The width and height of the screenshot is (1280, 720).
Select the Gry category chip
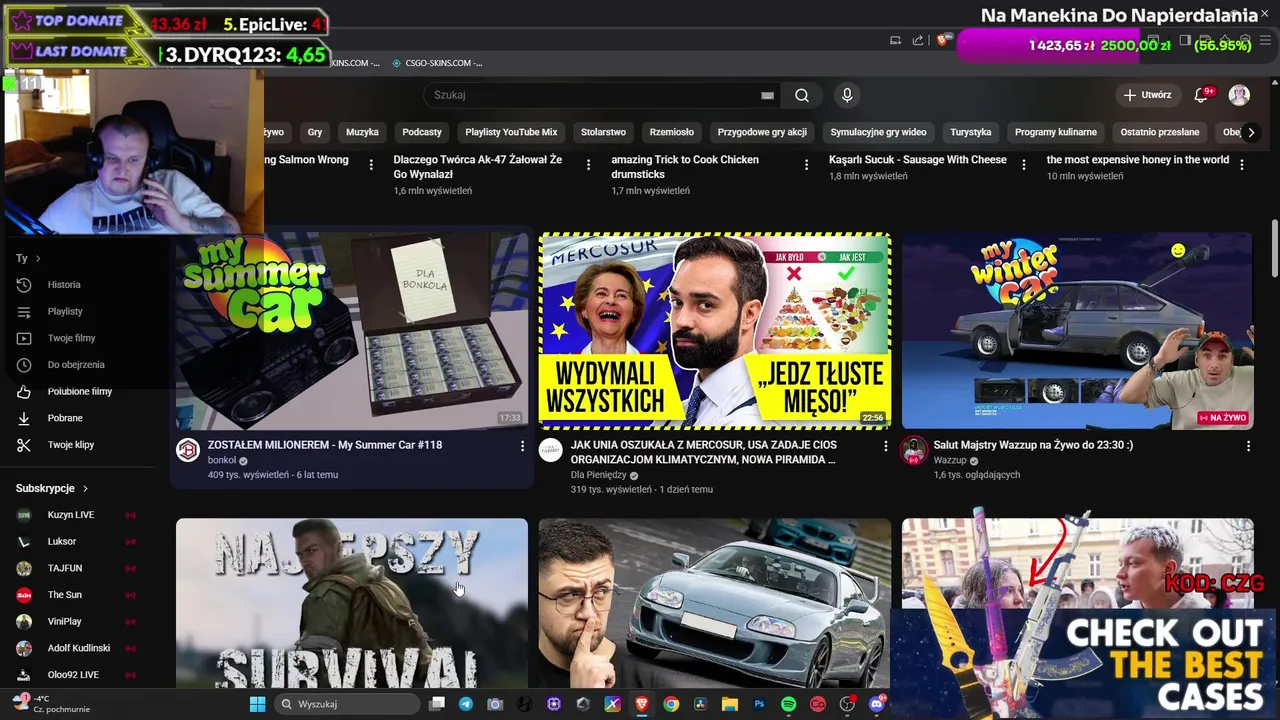[x=315, y=132]
